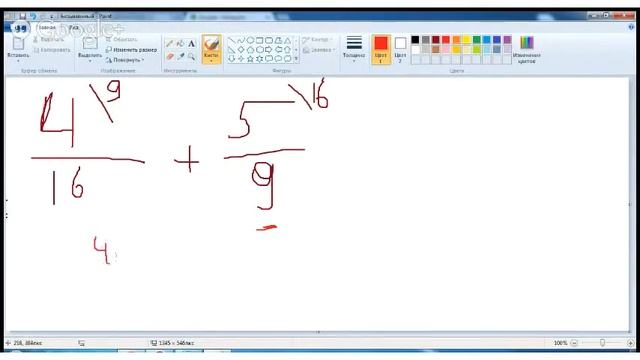Choose the Oval callout shape

tap(278, 59)
